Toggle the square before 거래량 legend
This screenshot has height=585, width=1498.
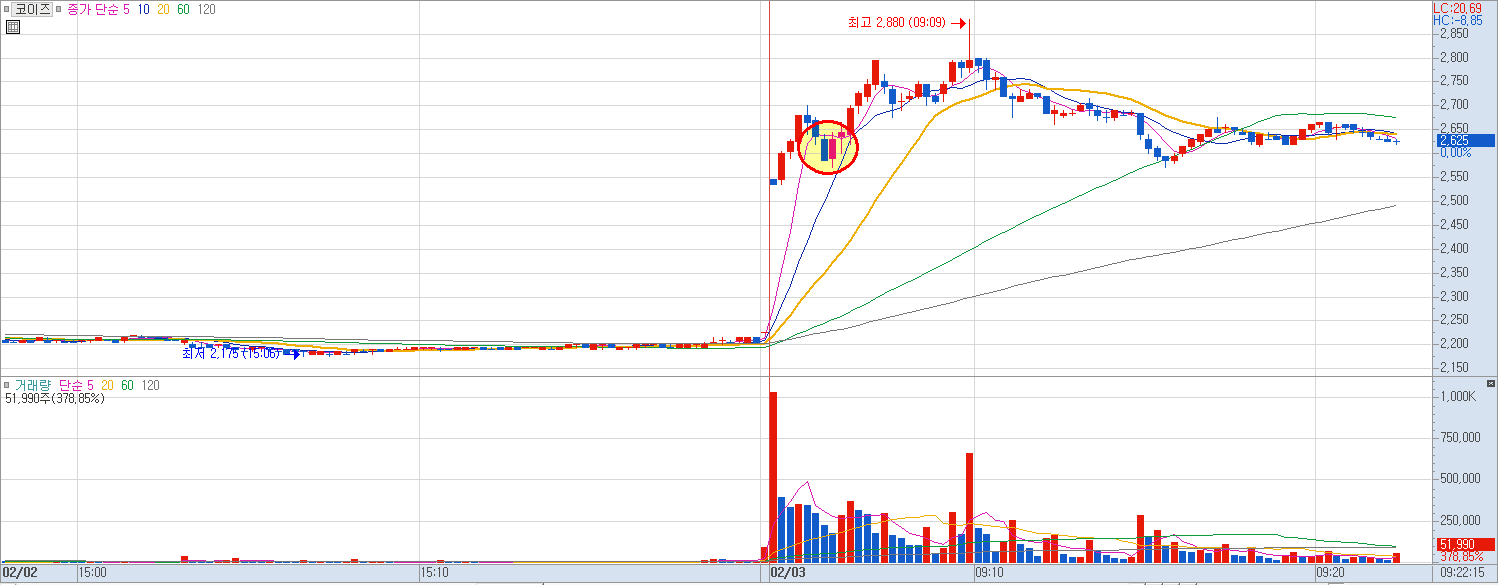(7, 385)
